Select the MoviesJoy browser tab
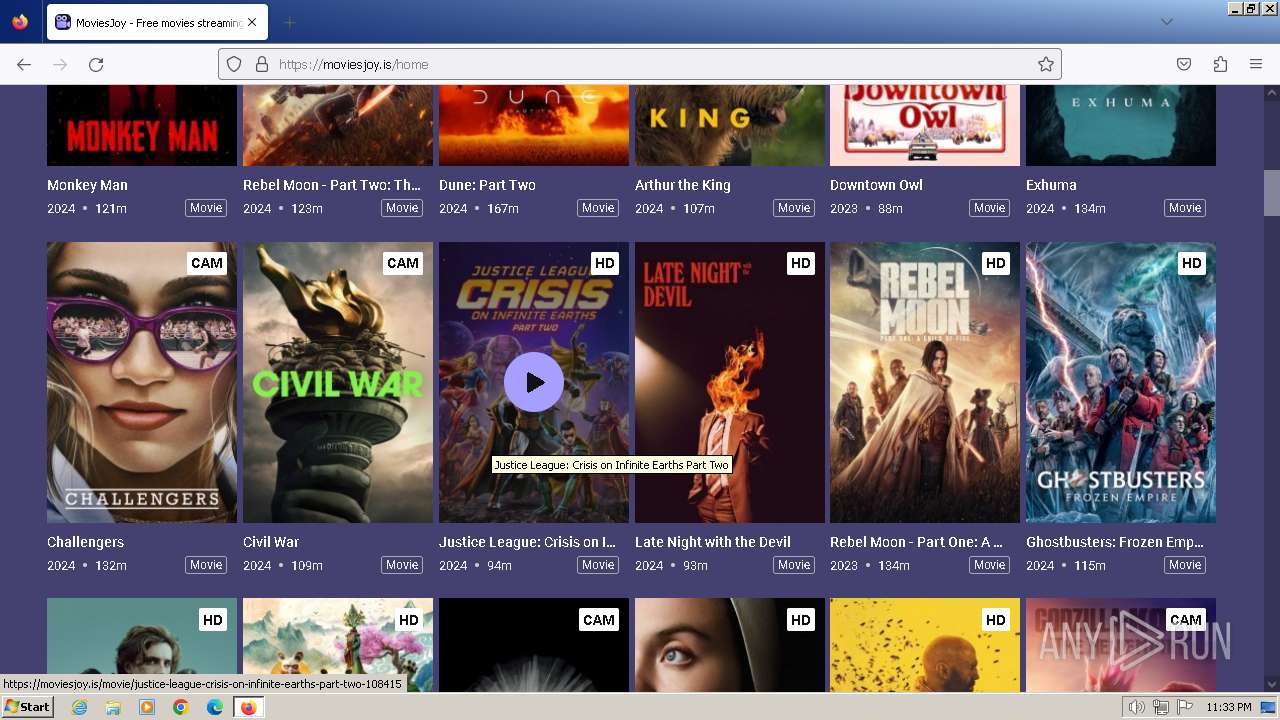The image size is (1280, 720). (x=157, y=22)
